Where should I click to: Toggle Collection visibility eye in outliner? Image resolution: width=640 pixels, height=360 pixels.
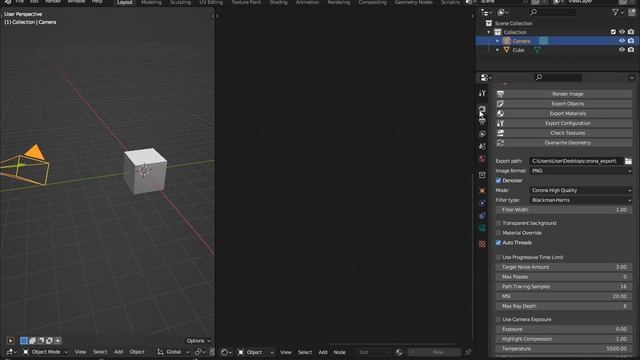[622, 32]
